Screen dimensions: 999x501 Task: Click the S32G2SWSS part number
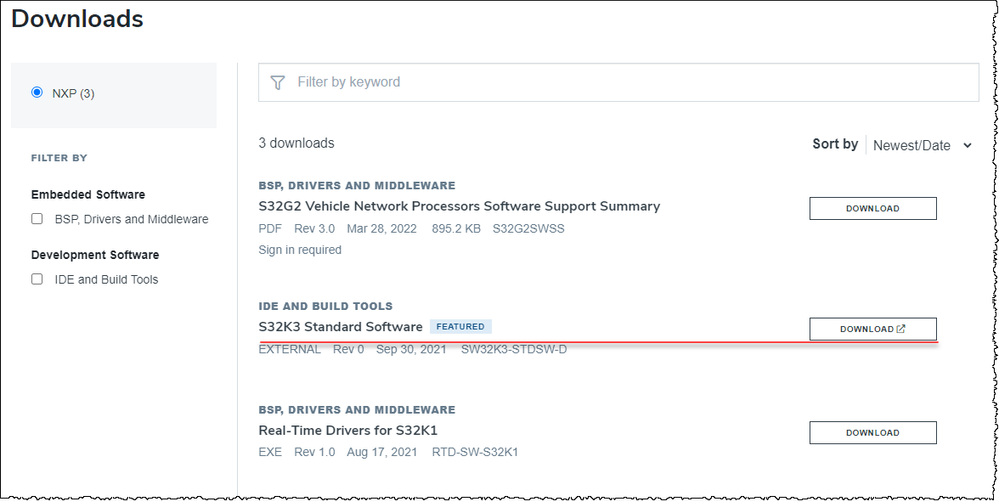click(529, 228)
